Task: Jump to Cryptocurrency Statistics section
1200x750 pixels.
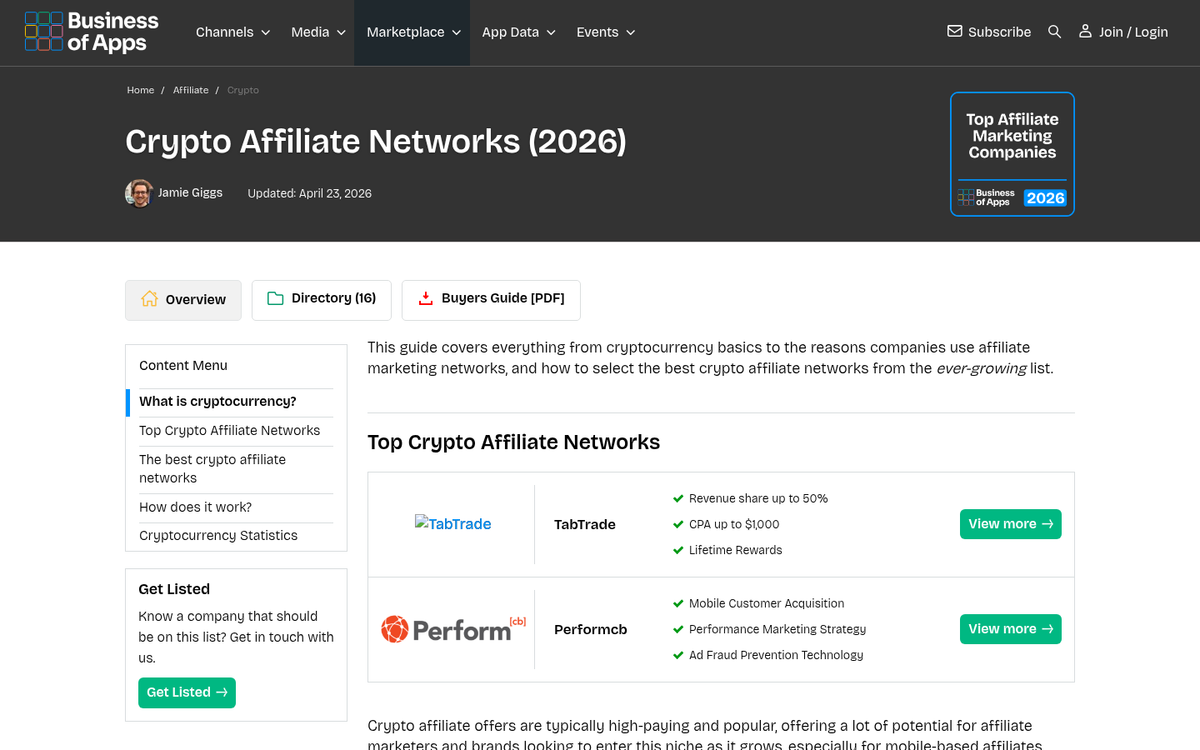Action: pos(218,536)
